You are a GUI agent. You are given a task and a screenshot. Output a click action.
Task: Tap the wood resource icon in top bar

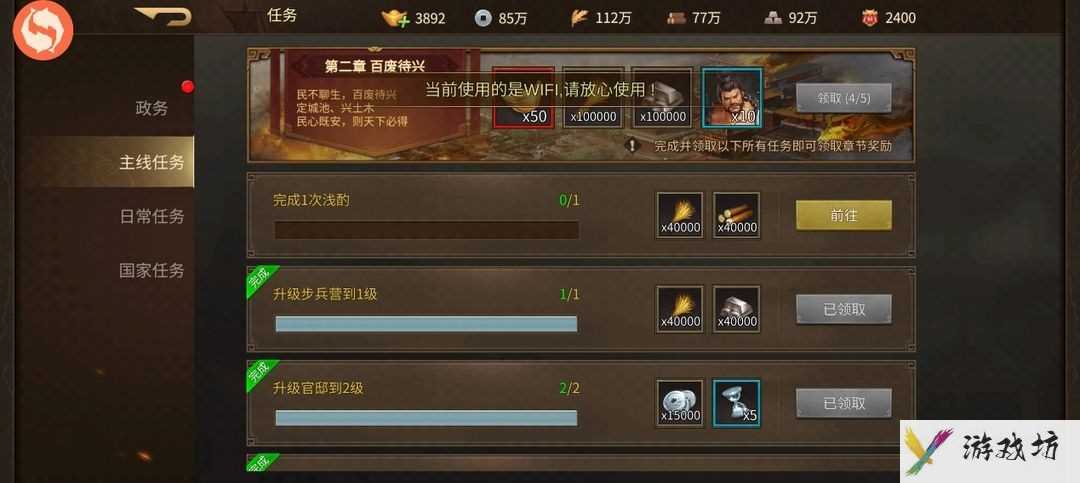[x=676, y=18]
